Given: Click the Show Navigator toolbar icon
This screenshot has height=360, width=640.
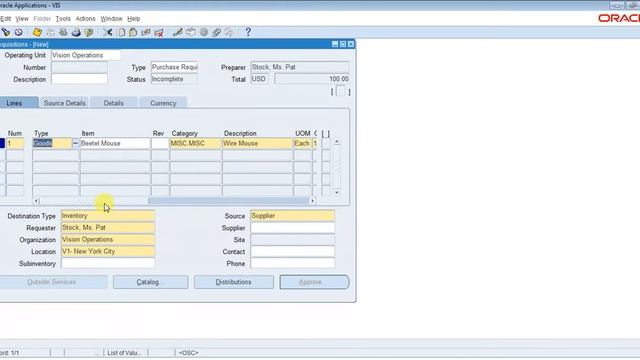Looking at the screenshot, I should click(19, 32).
